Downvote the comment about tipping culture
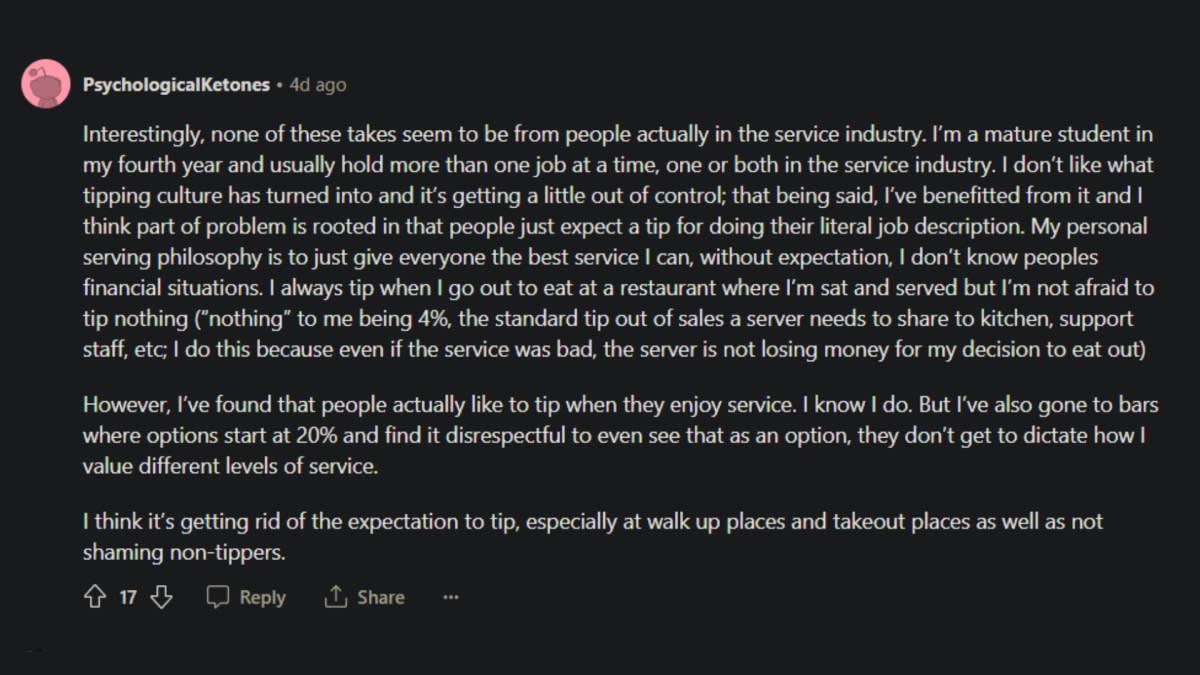This screenshot has height=675, width=1200. coord(160,597)
